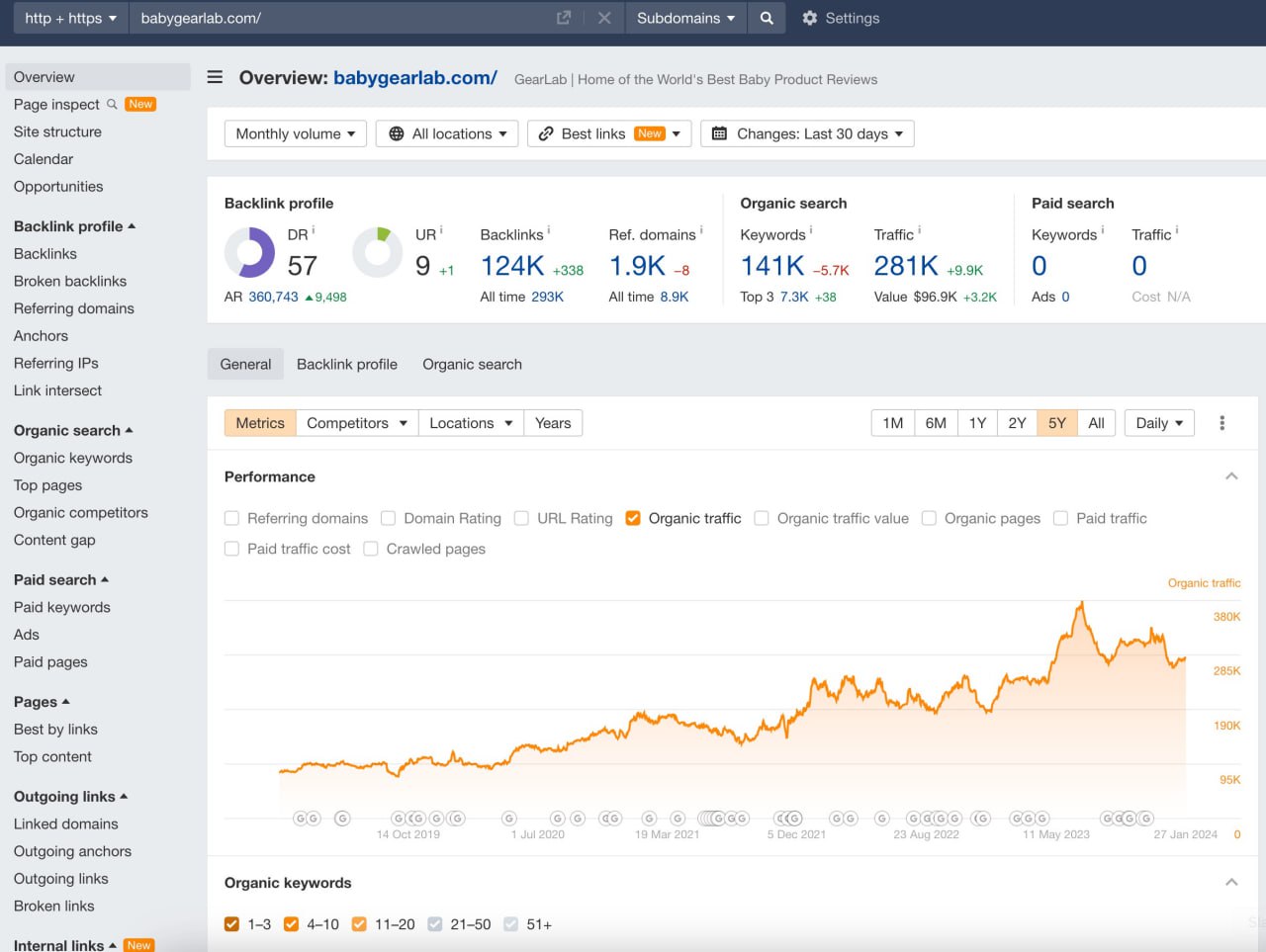Open Top pages in the sidebar

pos(47,485)
